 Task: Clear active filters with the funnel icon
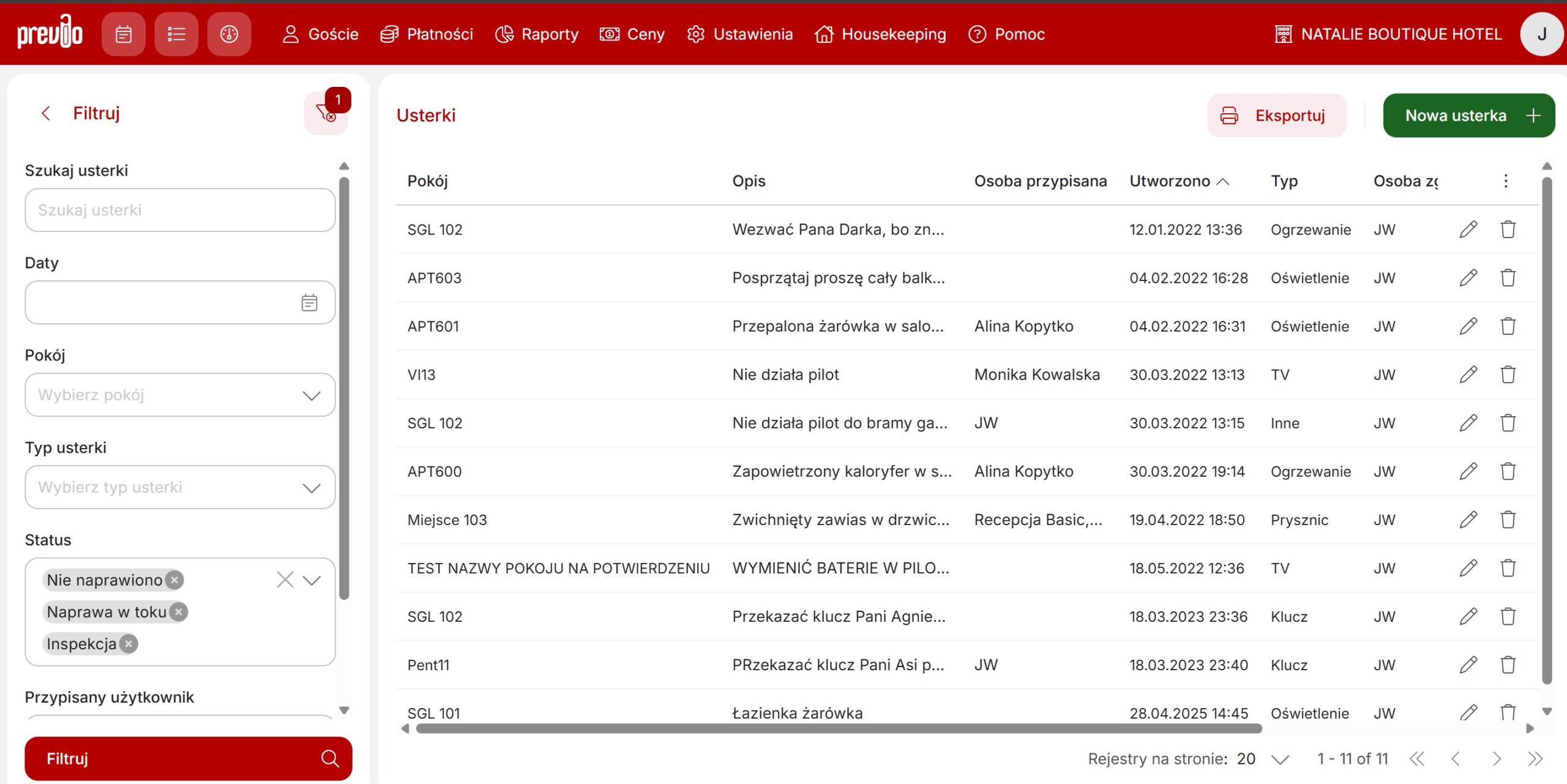point(326,113)
